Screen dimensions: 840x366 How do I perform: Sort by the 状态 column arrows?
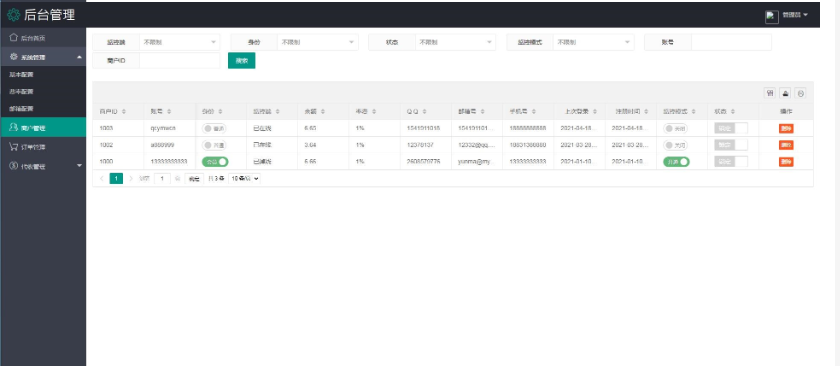tap(732, 112)
